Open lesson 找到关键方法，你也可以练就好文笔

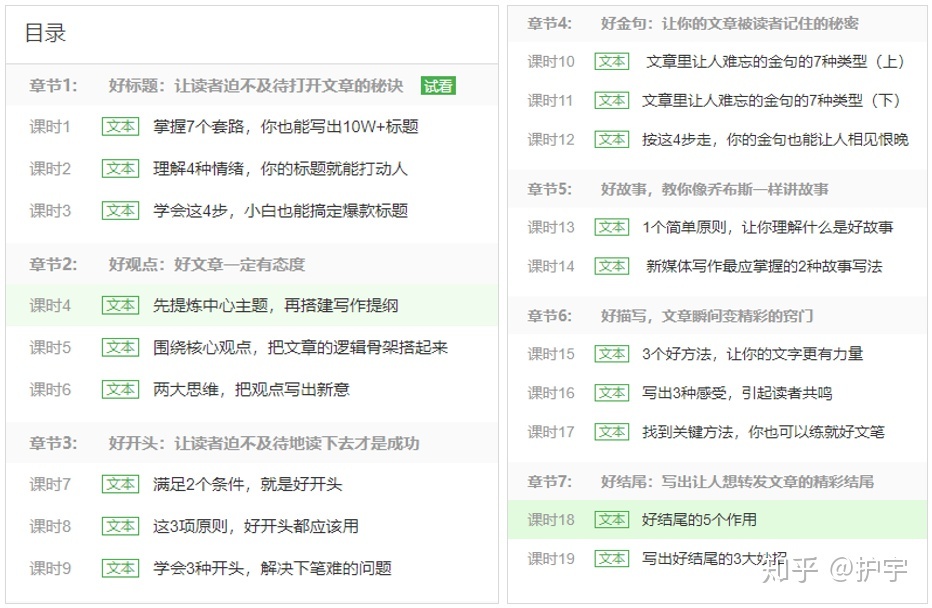pyautogui.click(x=763, y=432)
